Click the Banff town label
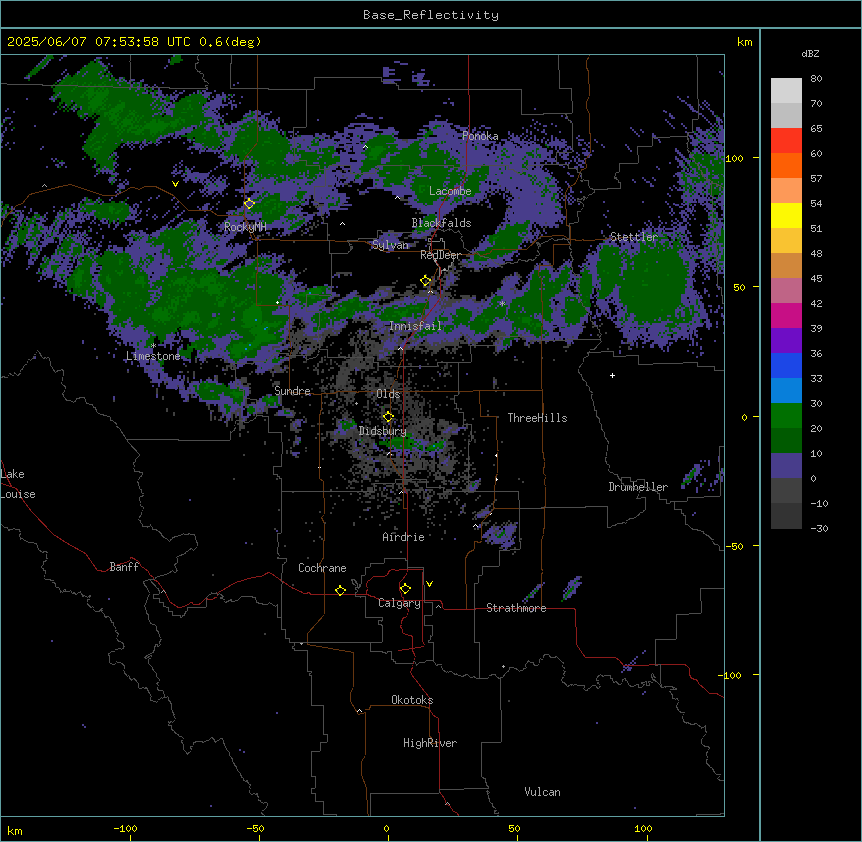Image resolution: width=862 pixels, height=842 pixels. (x=124, y=567)
